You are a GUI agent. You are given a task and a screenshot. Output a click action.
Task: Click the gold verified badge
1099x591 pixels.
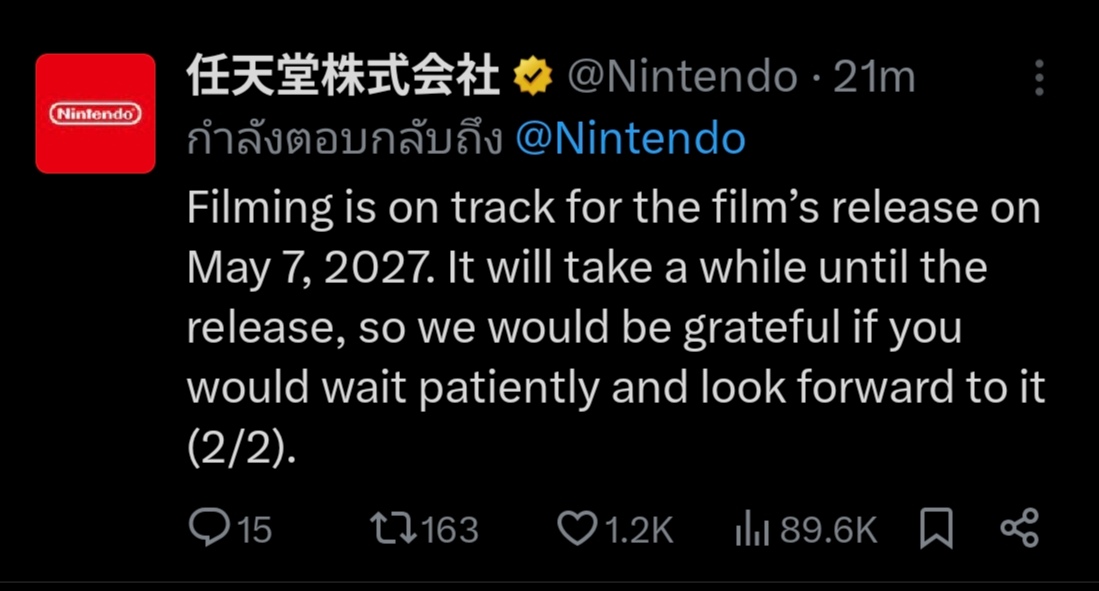click(533, 79)
